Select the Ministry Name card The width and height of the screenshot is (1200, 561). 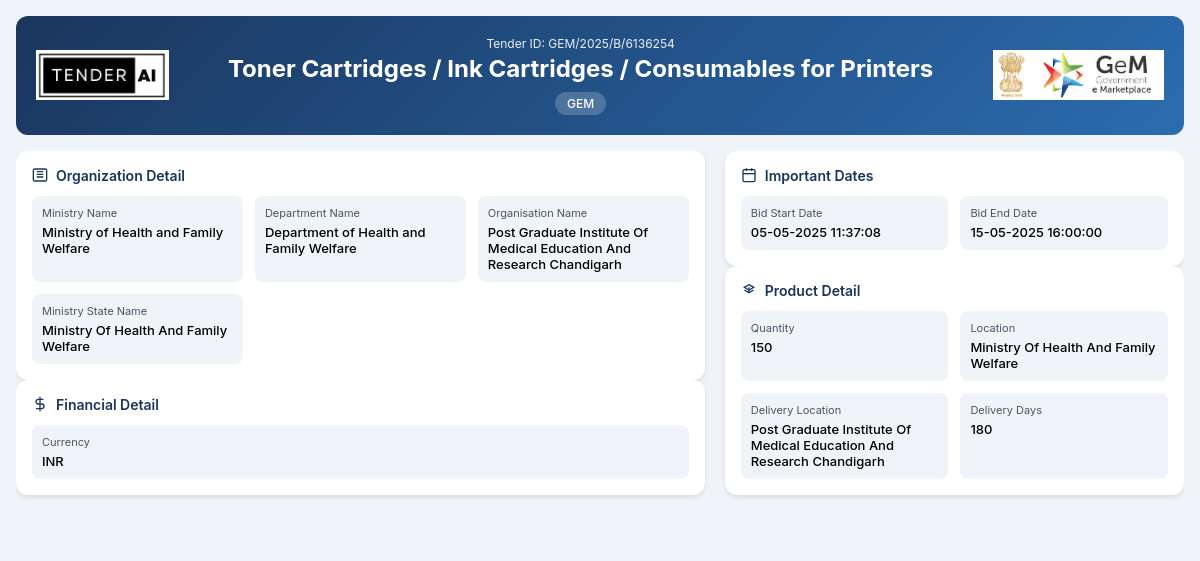(x=137, y=239)
